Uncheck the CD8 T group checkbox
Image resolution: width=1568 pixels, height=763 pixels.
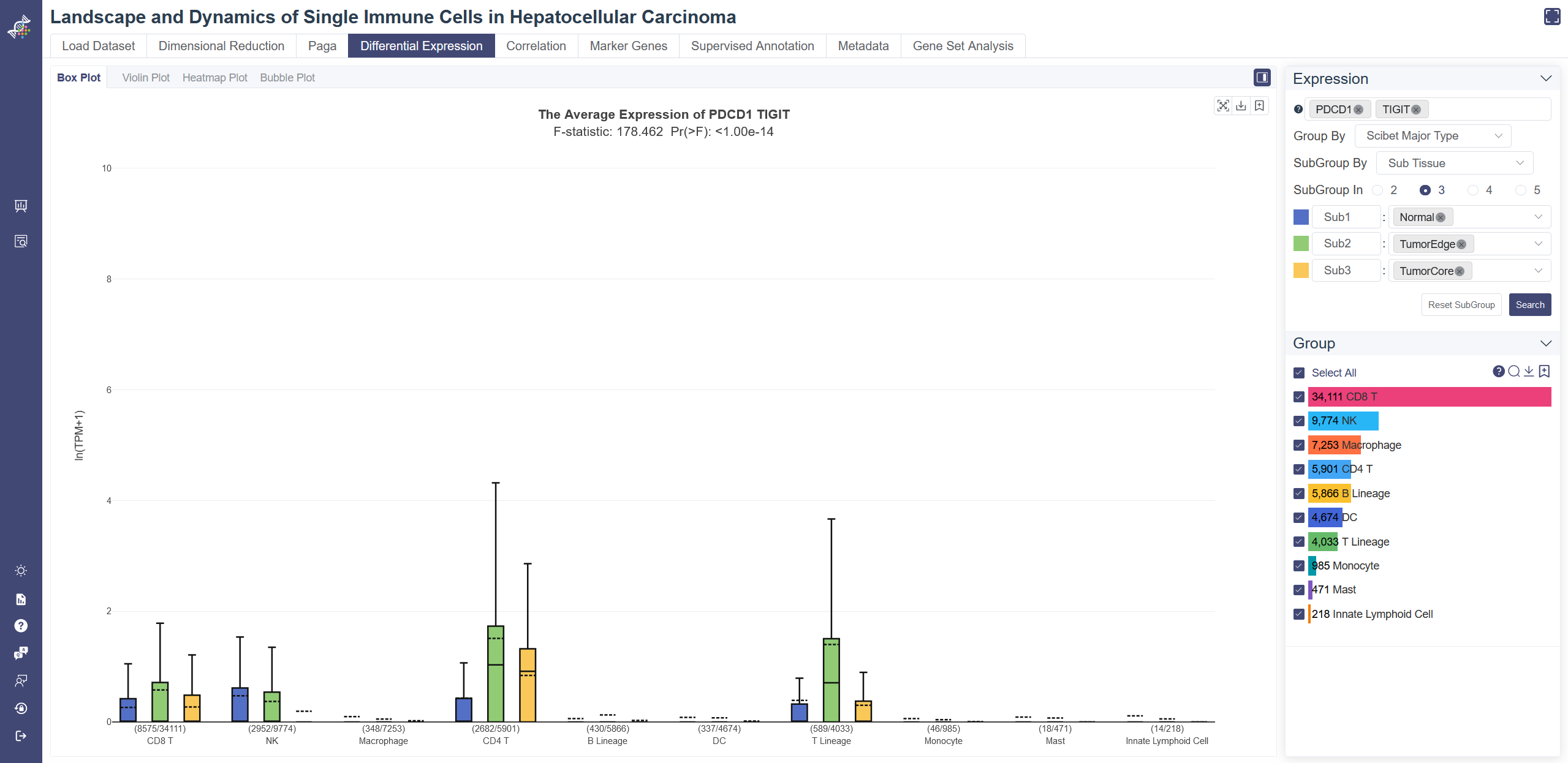[x=1298, y=397]
